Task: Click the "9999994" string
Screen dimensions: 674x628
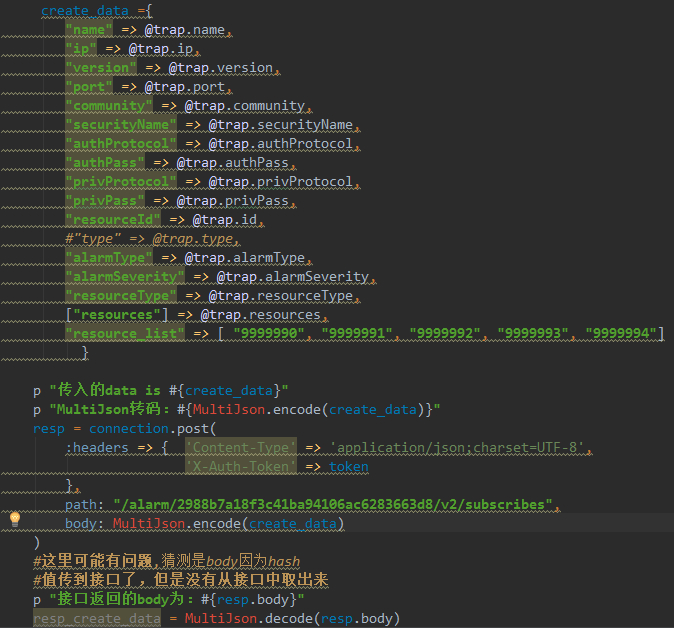Action: pos(621,334)
